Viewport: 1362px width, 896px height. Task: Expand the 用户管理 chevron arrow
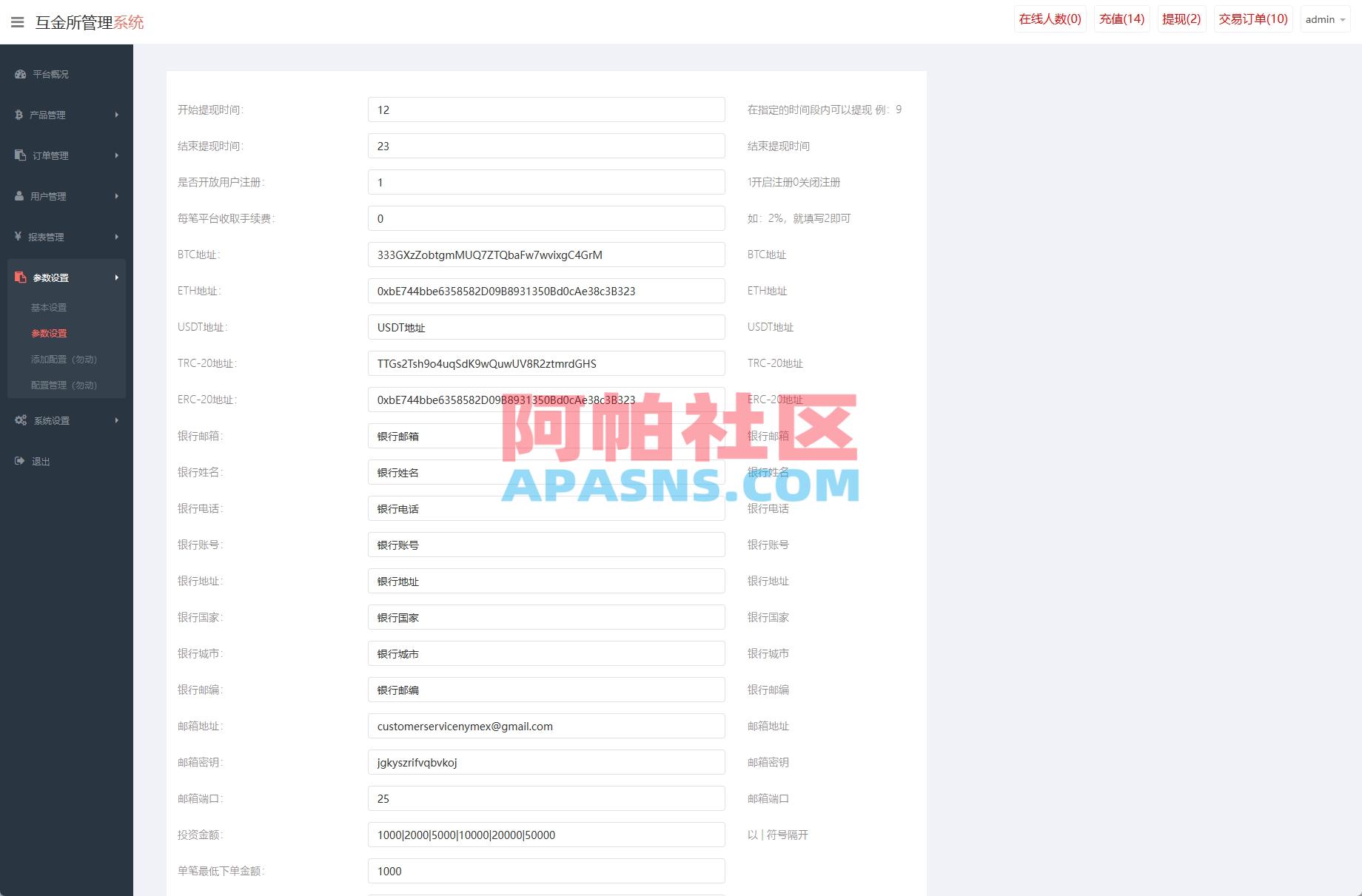click(116, 196)
